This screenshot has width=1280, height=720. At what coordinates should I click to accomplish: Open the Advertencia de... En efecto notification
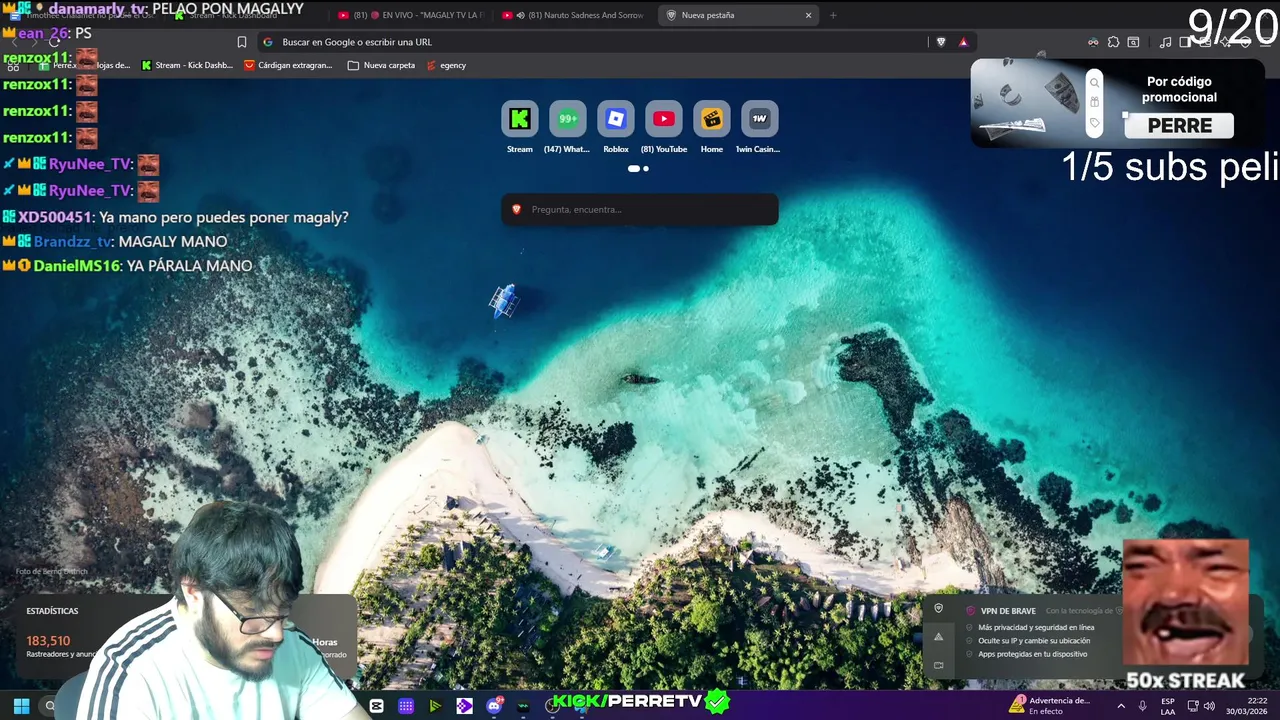click(x=1050, y=706)
